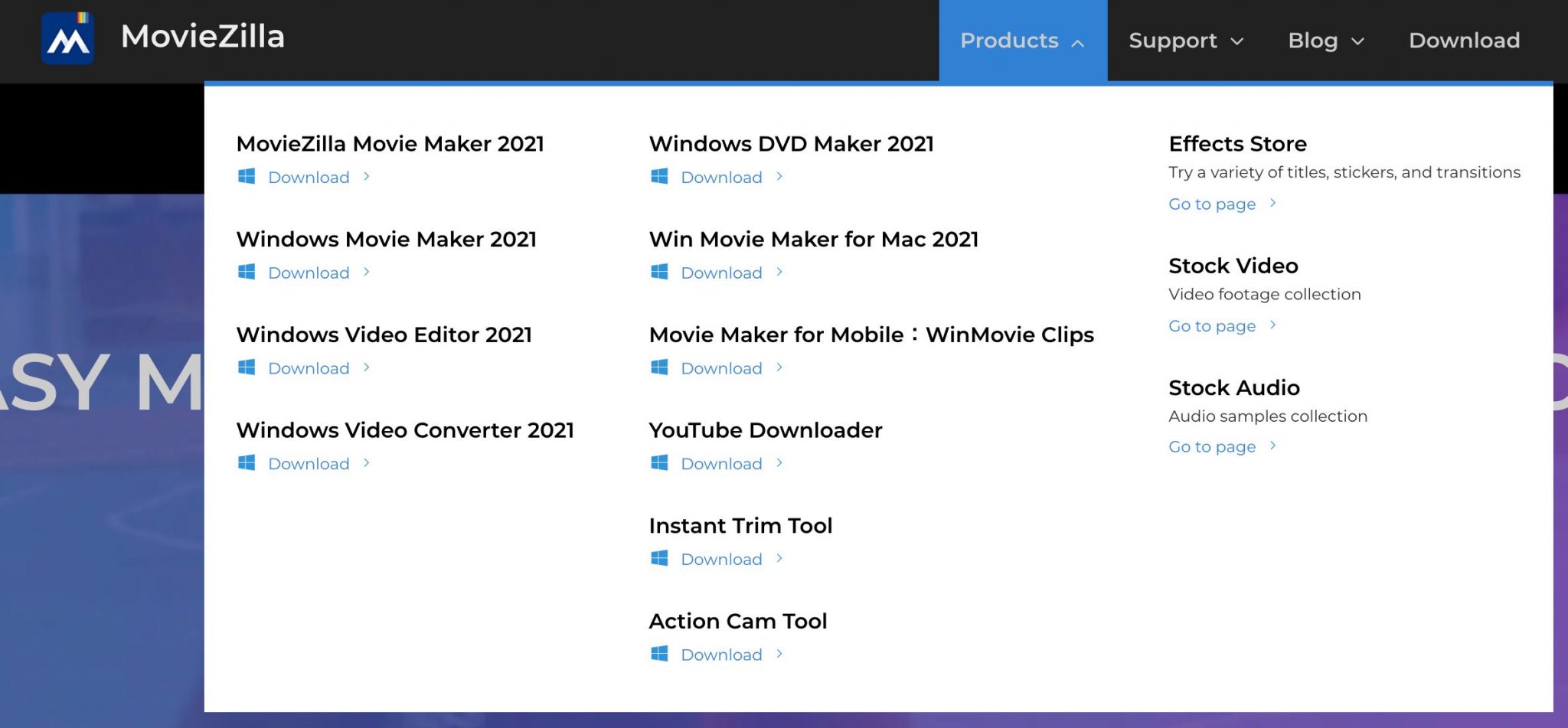Select the Download menu item

[1463, 41]
